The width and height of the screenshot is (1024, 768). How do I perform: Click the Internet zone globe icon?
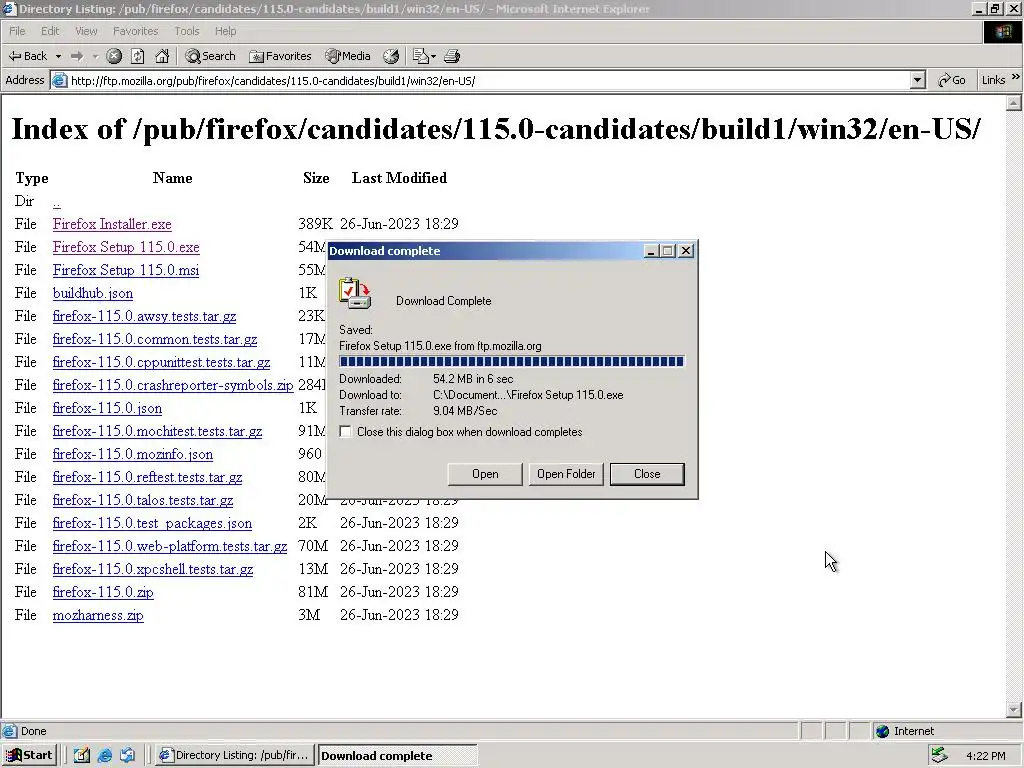(882, 731)
